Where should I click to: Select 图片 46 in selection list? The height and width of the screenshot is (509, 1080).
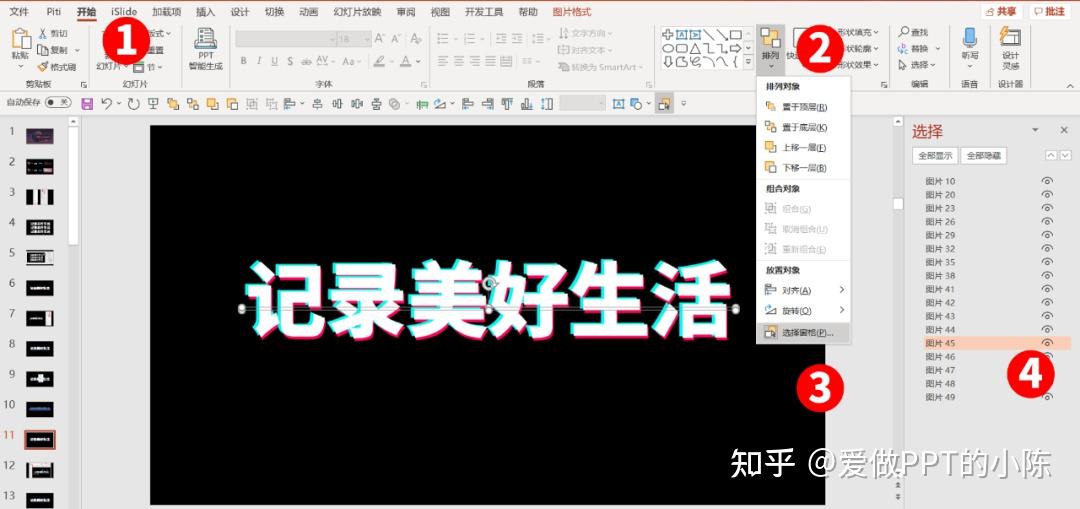click(x=940, y=356)
